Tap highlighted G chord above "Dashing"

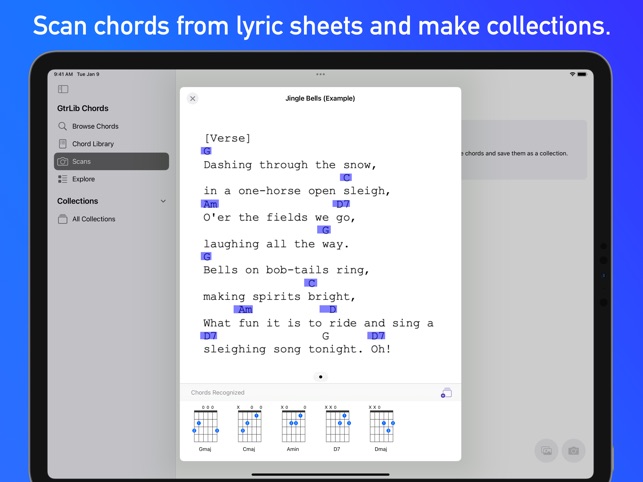tap(207, 151)
